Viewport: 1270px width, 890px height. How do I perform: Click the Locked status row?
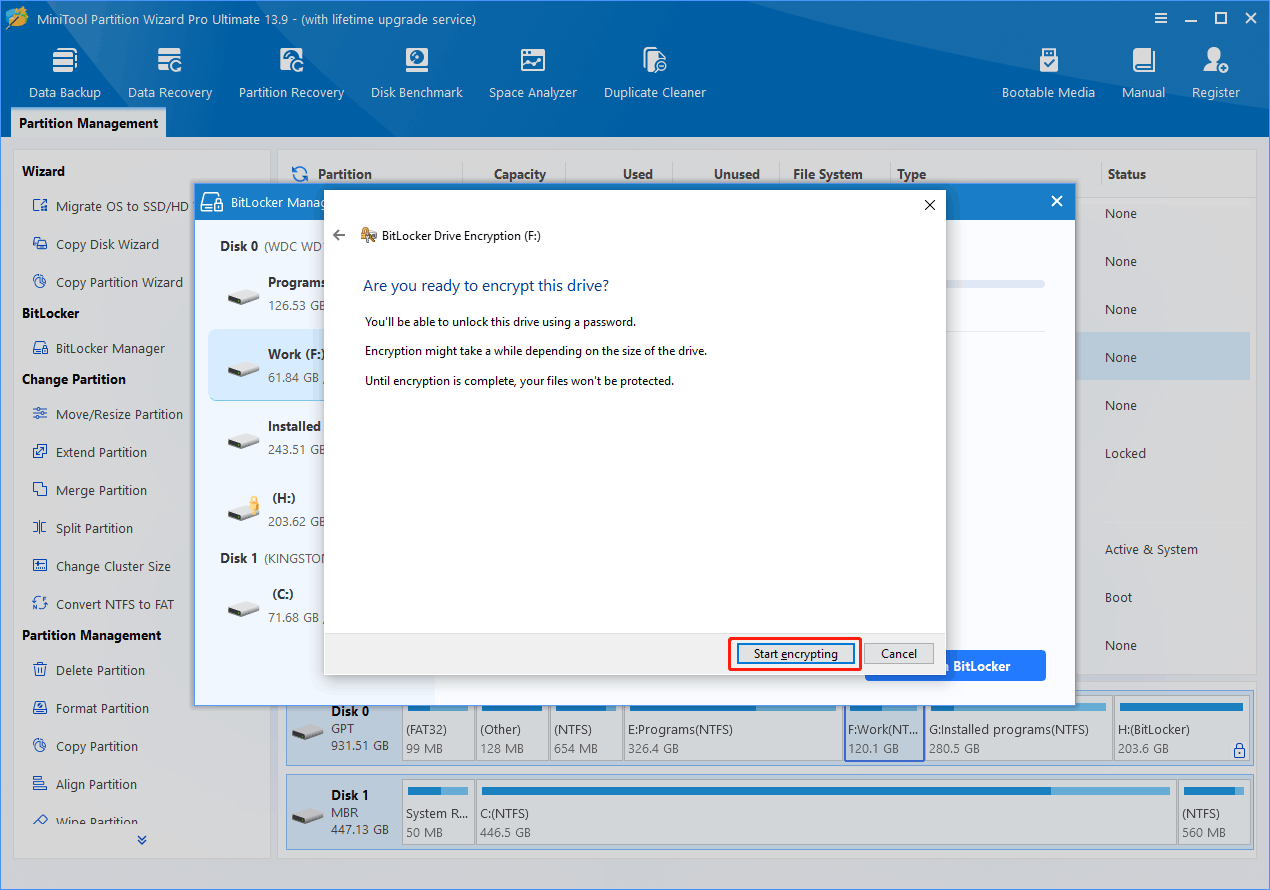click(x=1125, y=454)
